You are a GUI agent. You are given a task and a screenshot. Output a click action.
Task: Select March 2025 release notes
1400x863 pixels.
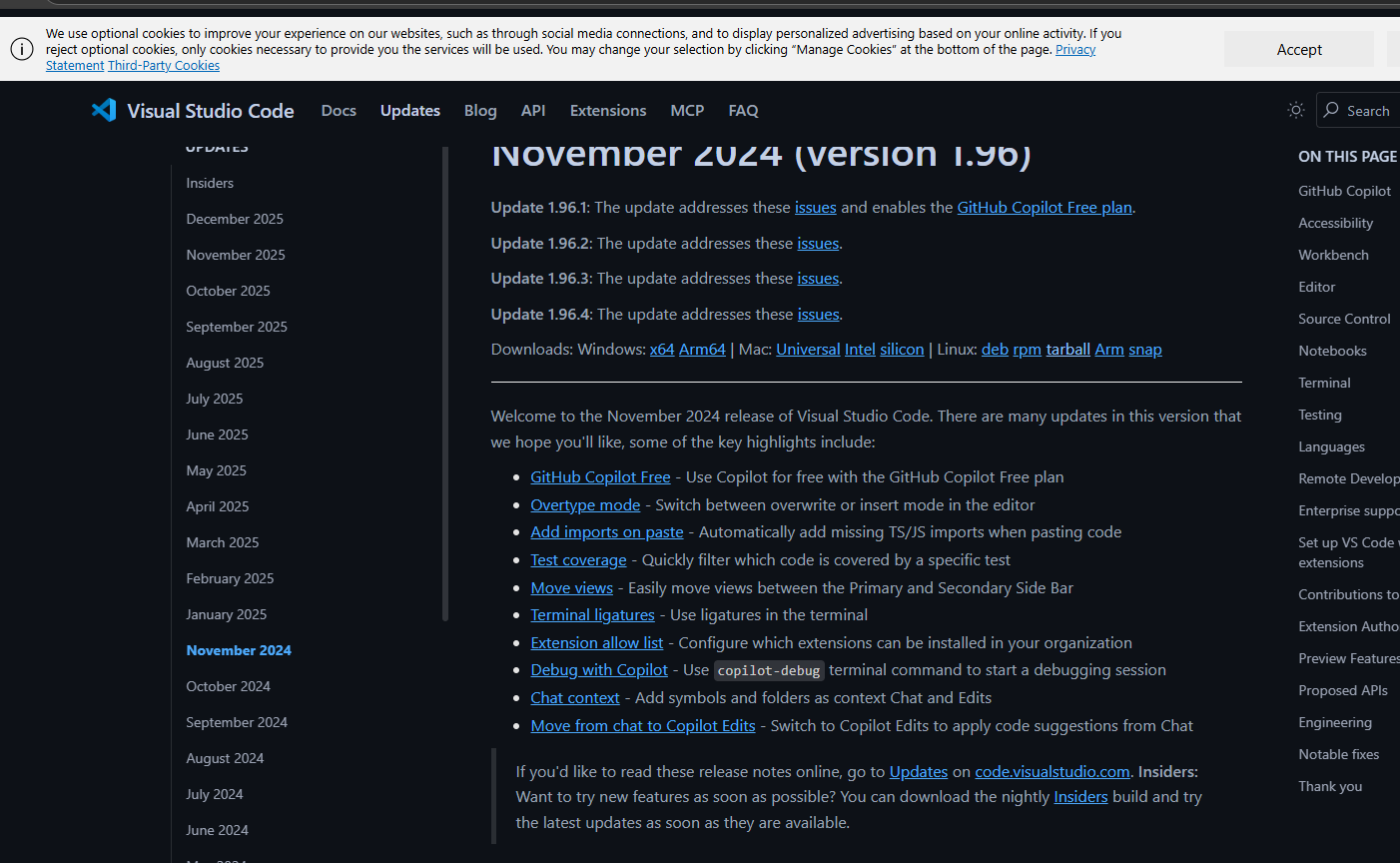coord(223,542)
